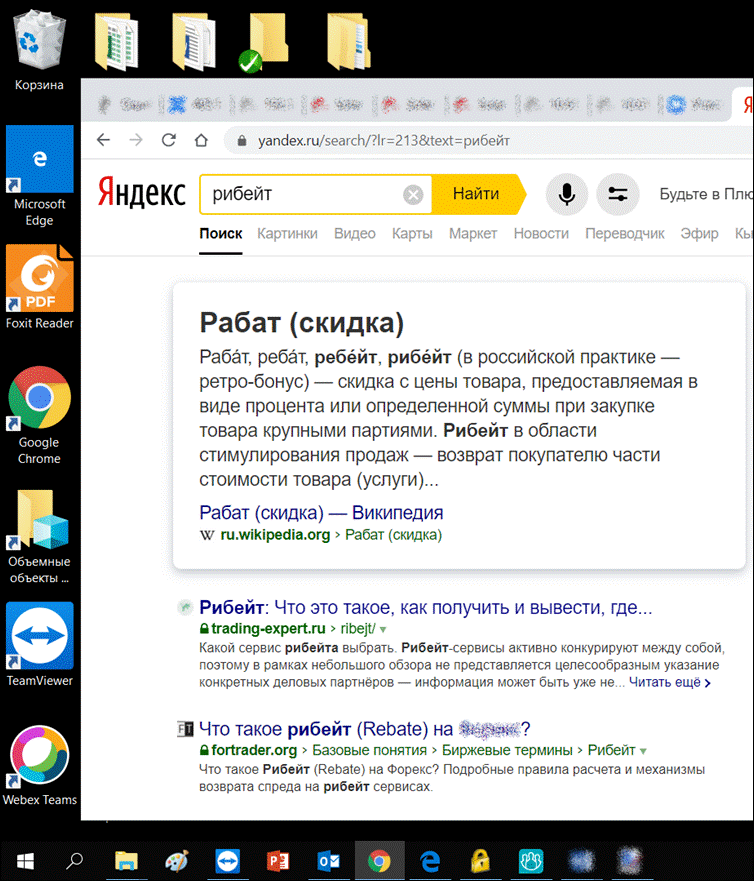Launch TeamViewer desktop shortcut
754x881 pixels.
tap(39, 645)
